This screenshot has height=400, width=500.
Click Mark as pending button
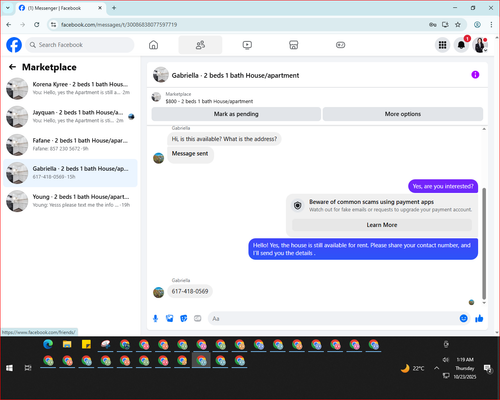(236, 114)
